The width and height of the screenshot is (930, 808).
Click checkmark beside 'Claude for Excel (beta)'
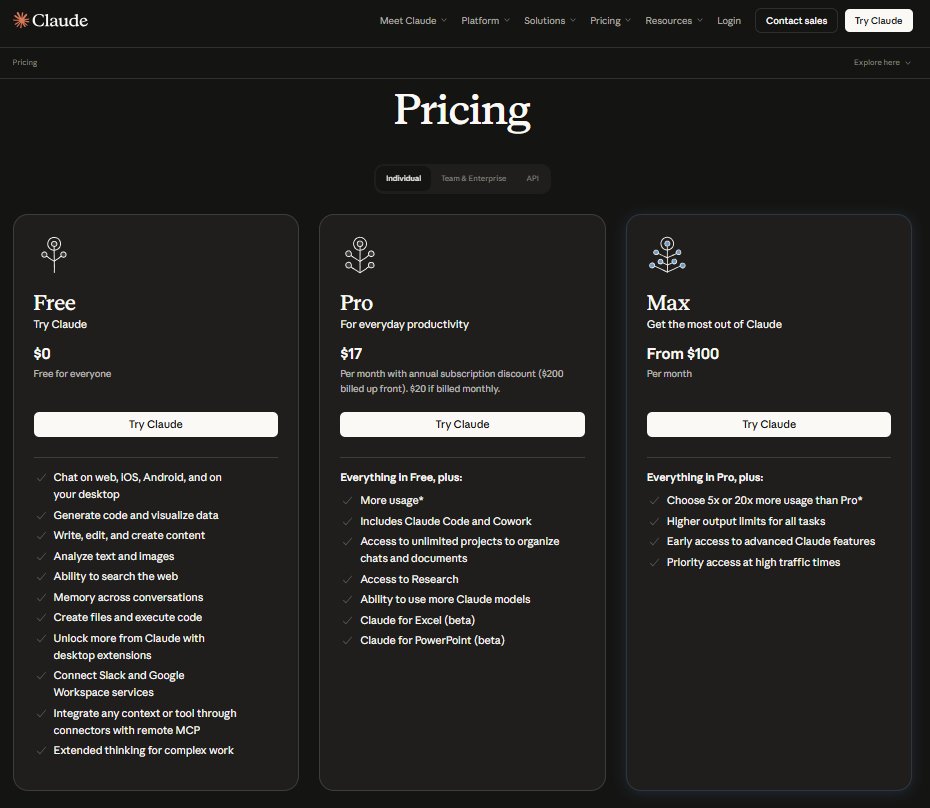(348, 621)
